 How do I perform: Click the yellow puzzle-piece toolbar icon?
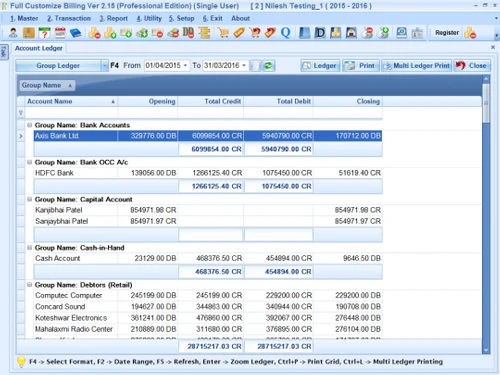336,33
